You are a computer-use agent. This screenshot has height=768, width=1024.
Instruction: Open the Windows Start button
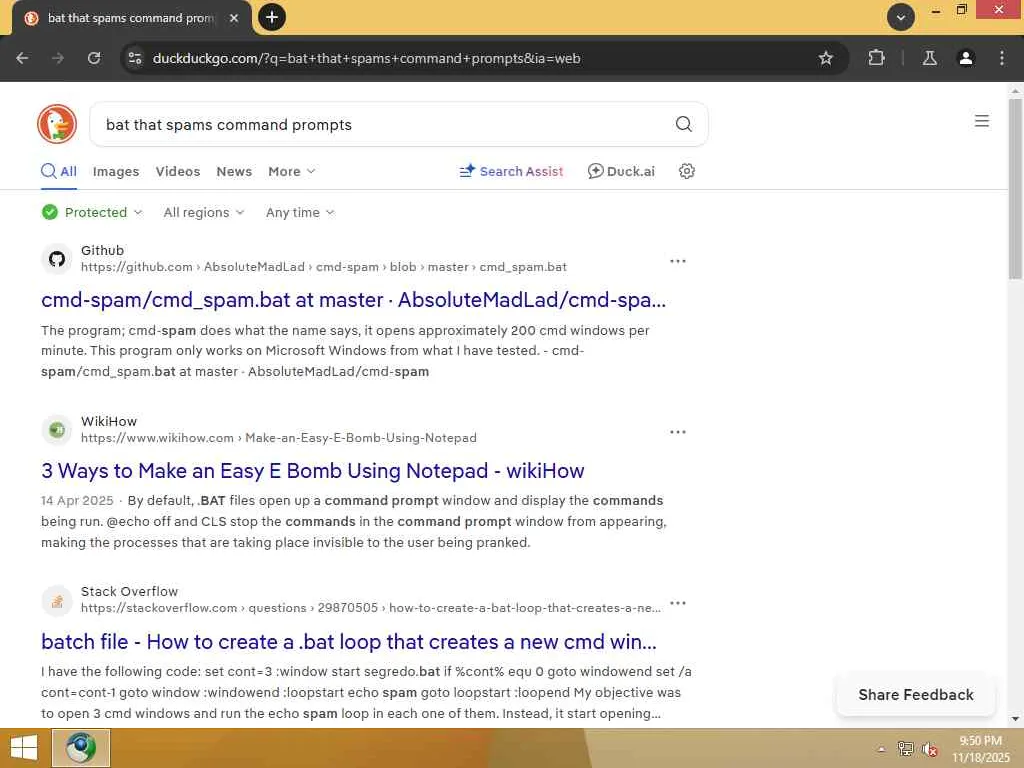[x=24, y=748]
